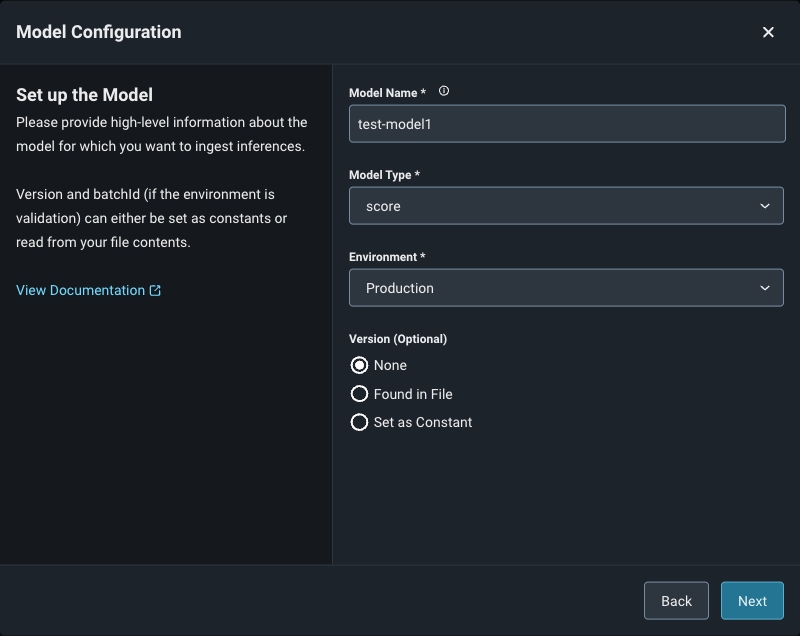Expand the Environment dropdown showing Production

[x=566, y=288]
